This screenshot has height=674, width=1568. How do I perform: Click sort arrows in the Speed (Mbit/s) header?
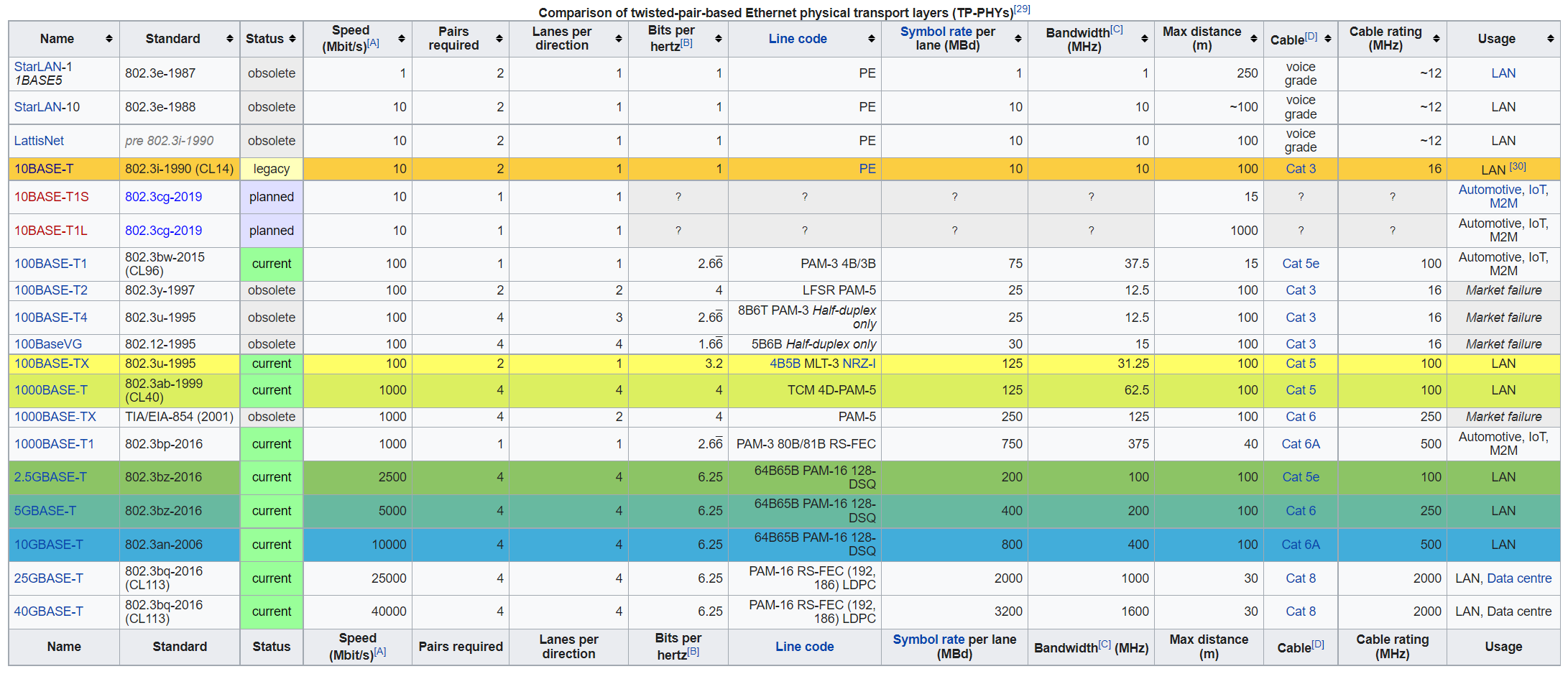[402, 39]
